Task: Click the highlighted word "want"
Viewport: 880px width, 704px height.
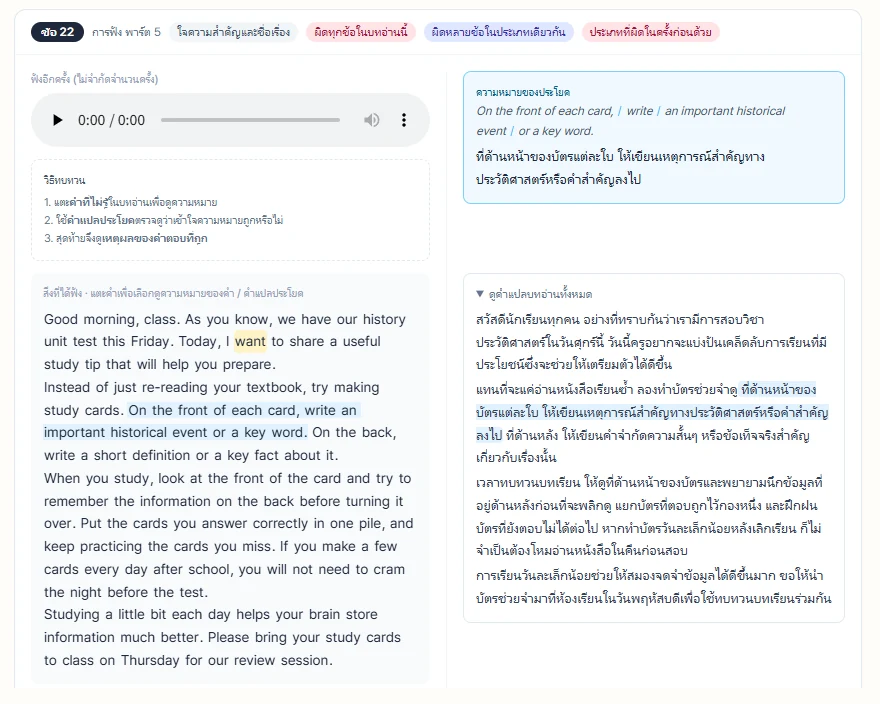Action: 250,341
